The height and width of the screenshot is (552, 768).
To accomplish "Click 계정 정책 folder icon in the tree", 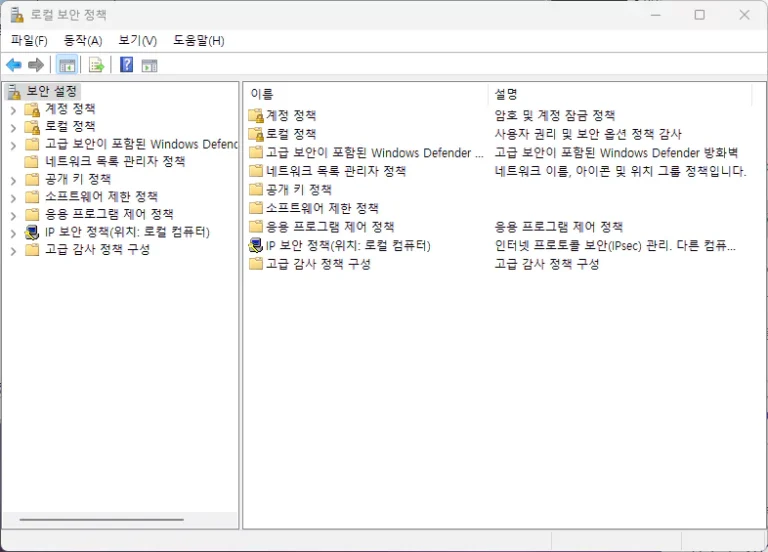I will [x=32, y=109].
